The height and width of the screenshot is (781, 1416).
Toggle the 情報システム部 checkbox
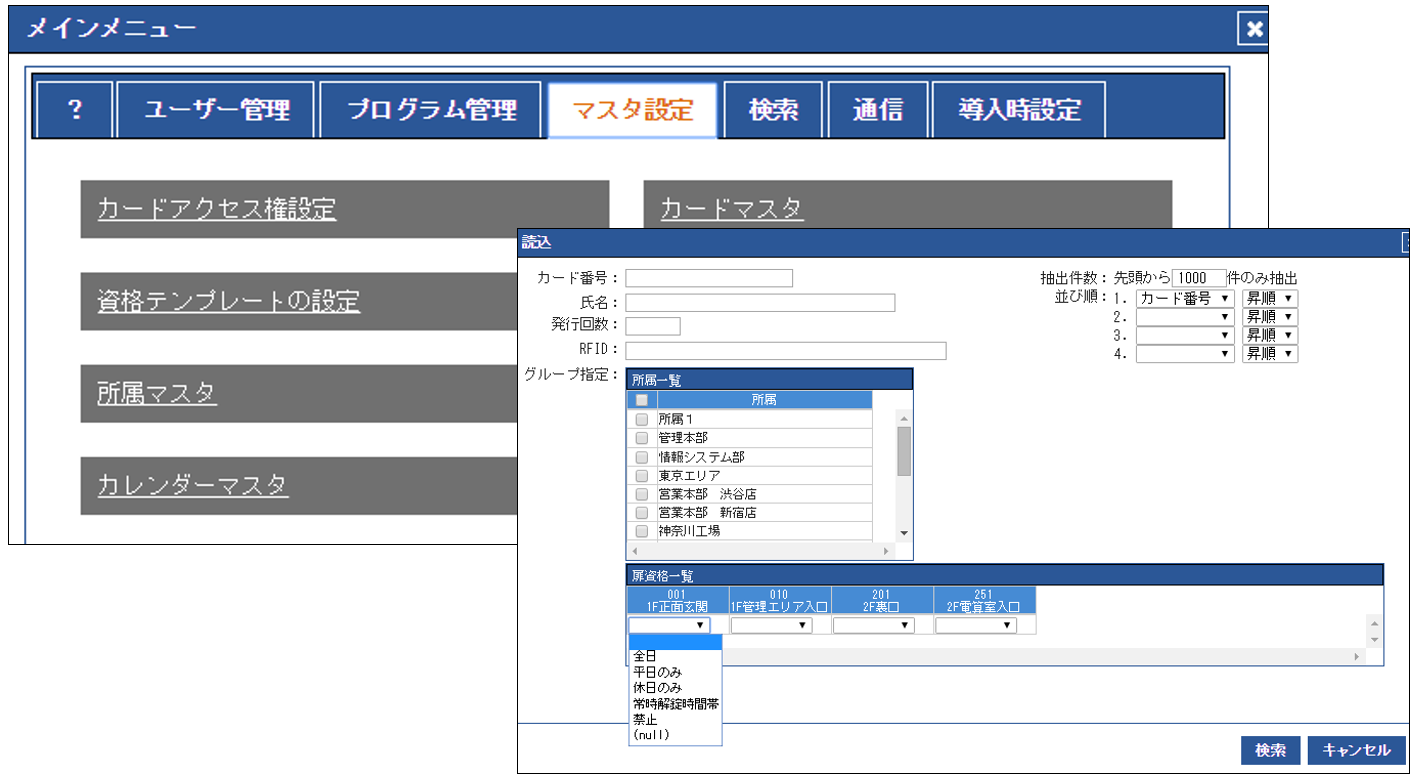click(x=642, y=457)
